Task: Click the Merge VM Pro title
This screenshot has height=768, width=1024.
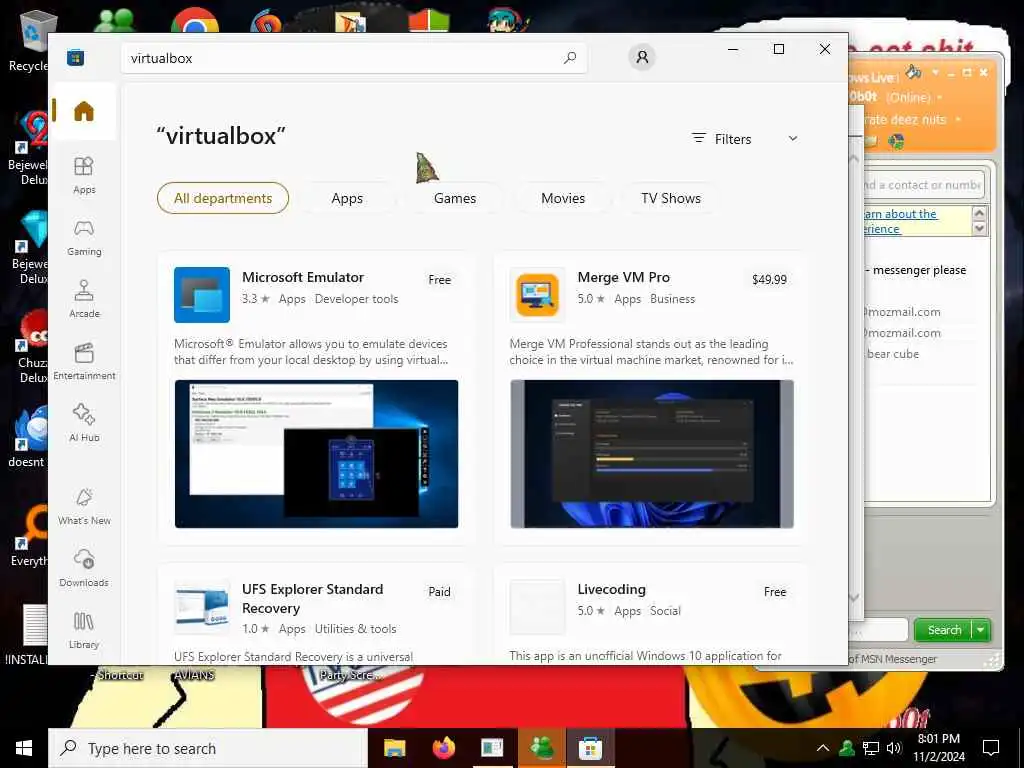Action: click(x=624, y=277)
